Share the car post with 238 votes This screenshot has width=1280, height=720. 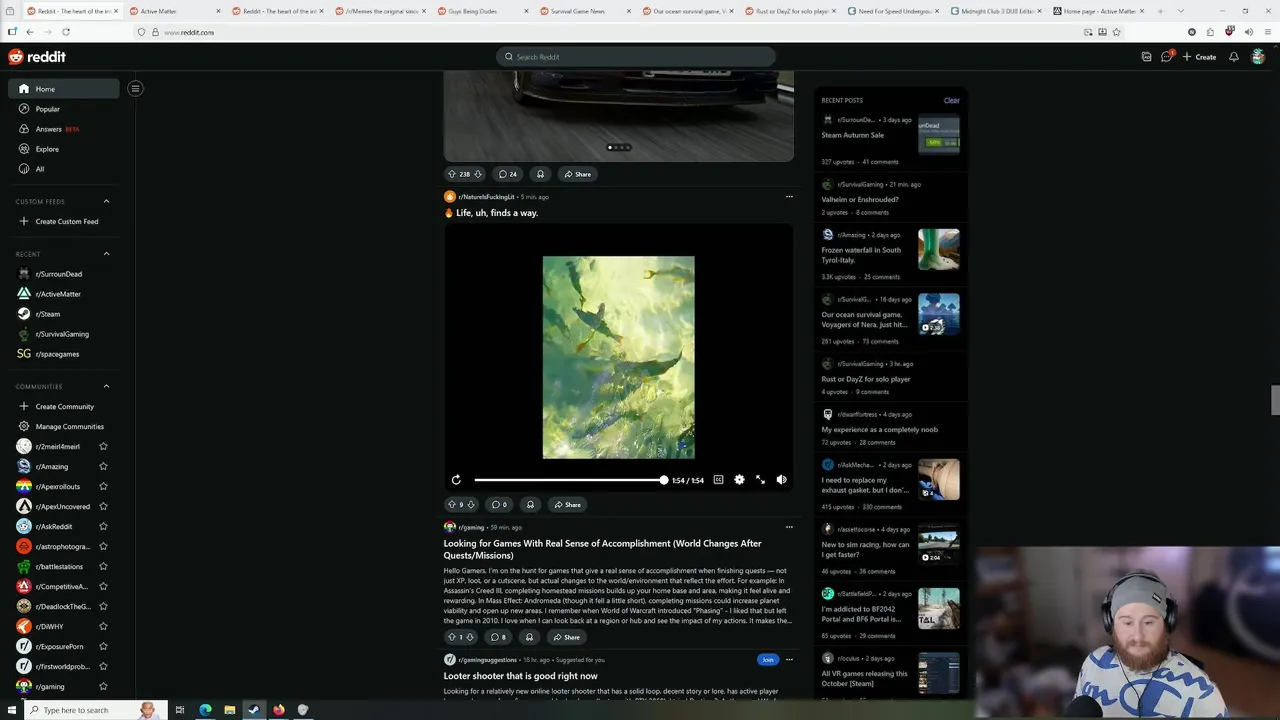[577, 174]
